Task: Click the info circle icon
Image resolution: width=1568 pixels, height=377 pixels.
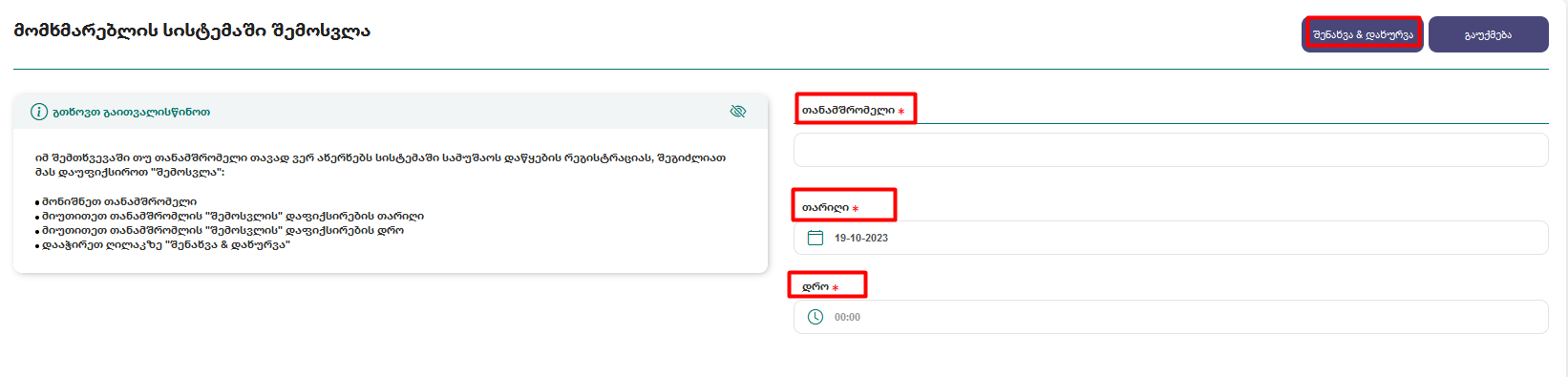Action: [39, 112]
